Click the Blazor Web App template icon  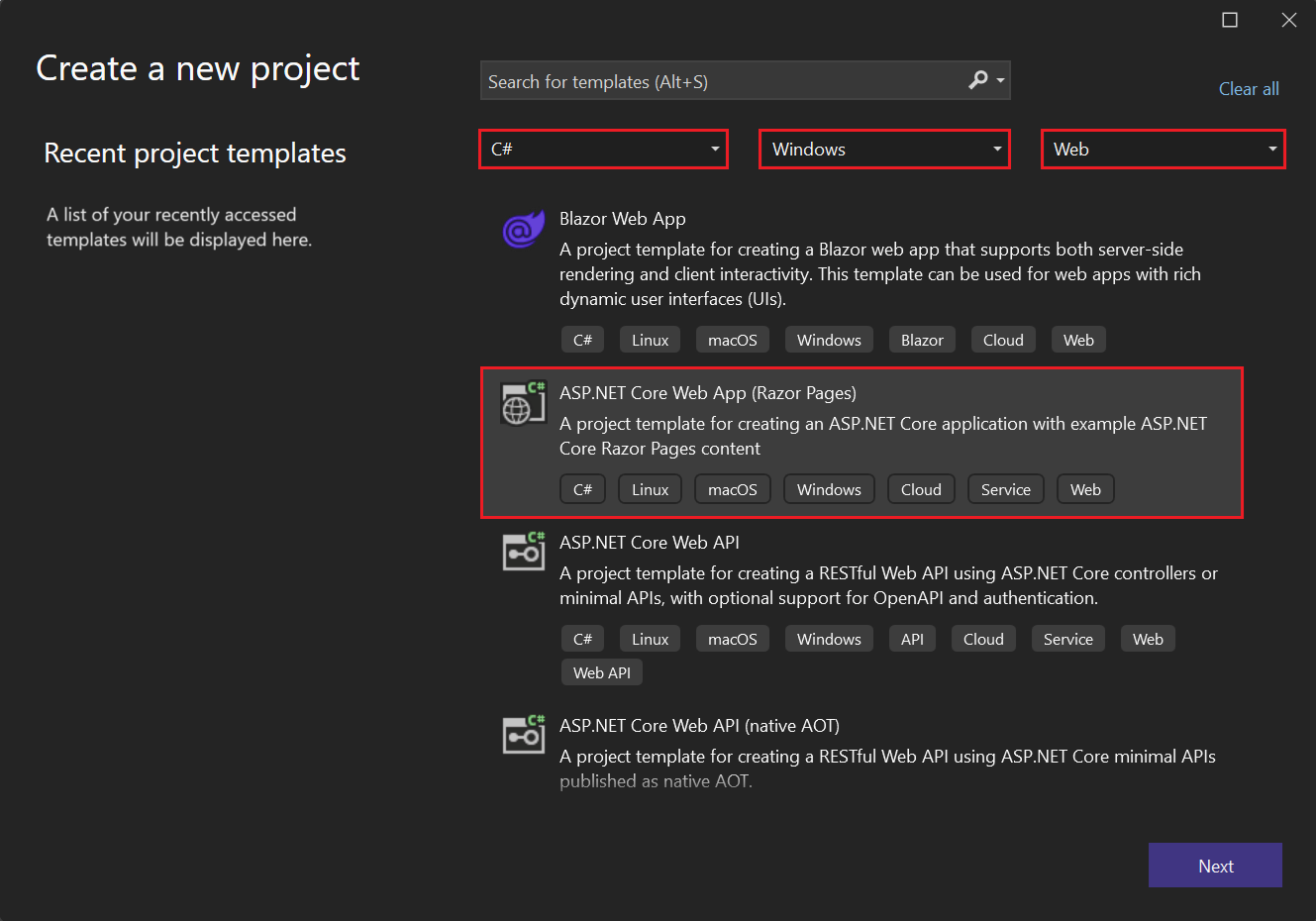click(x=523, y=230)
